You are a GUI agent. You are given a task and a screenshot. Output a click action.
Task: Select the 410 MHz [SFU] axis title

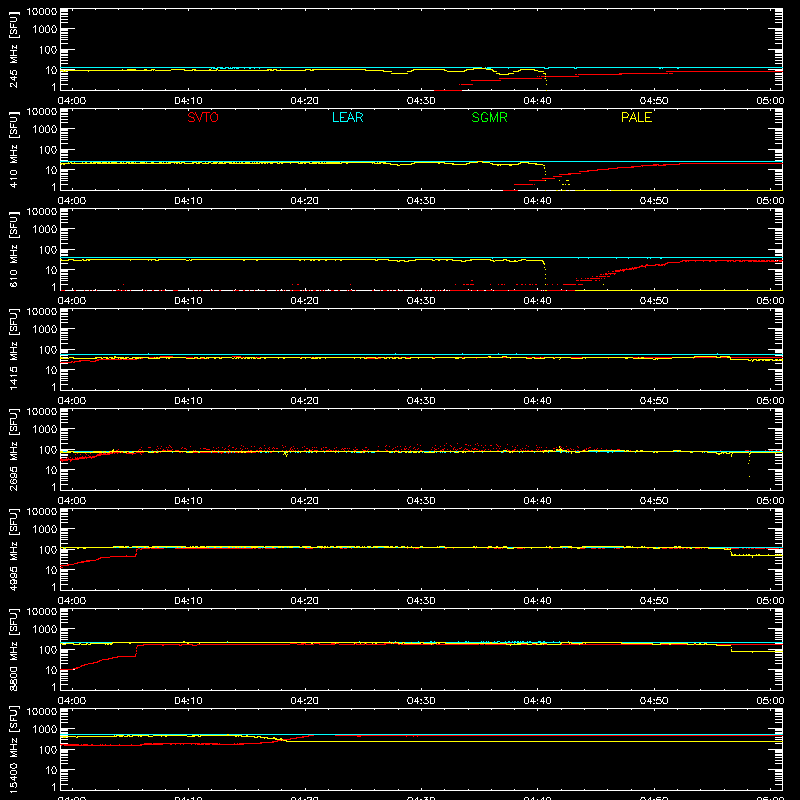(14, 149)
